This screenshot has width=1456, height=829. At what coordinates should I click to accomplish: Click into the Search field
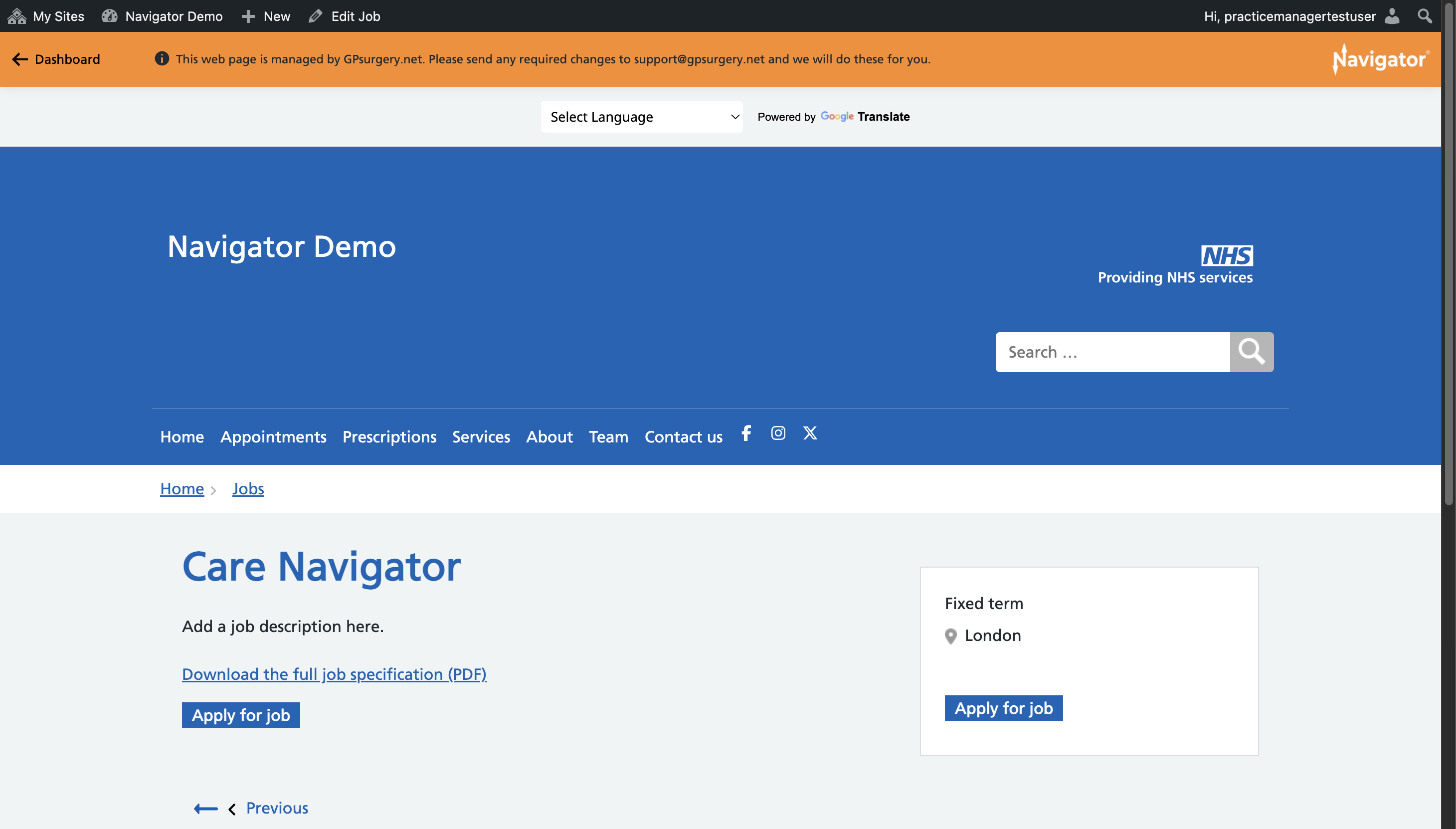point(1113,352)
